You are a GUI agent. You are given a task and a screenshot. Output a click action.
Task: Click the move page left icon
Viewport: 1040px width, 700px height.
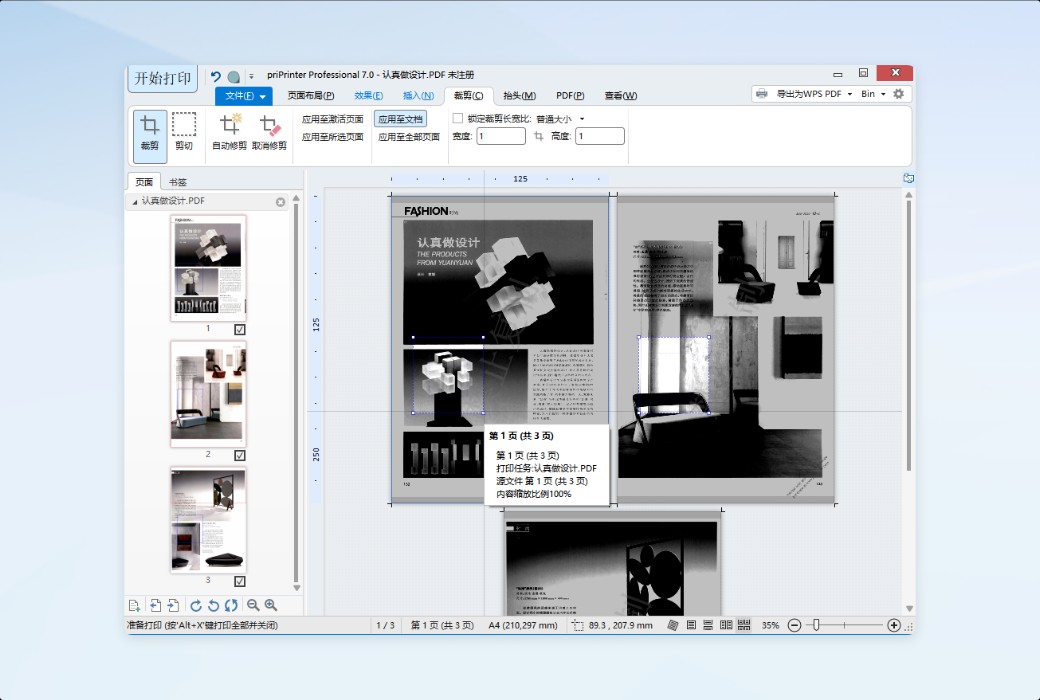click(x=155, y=605)
